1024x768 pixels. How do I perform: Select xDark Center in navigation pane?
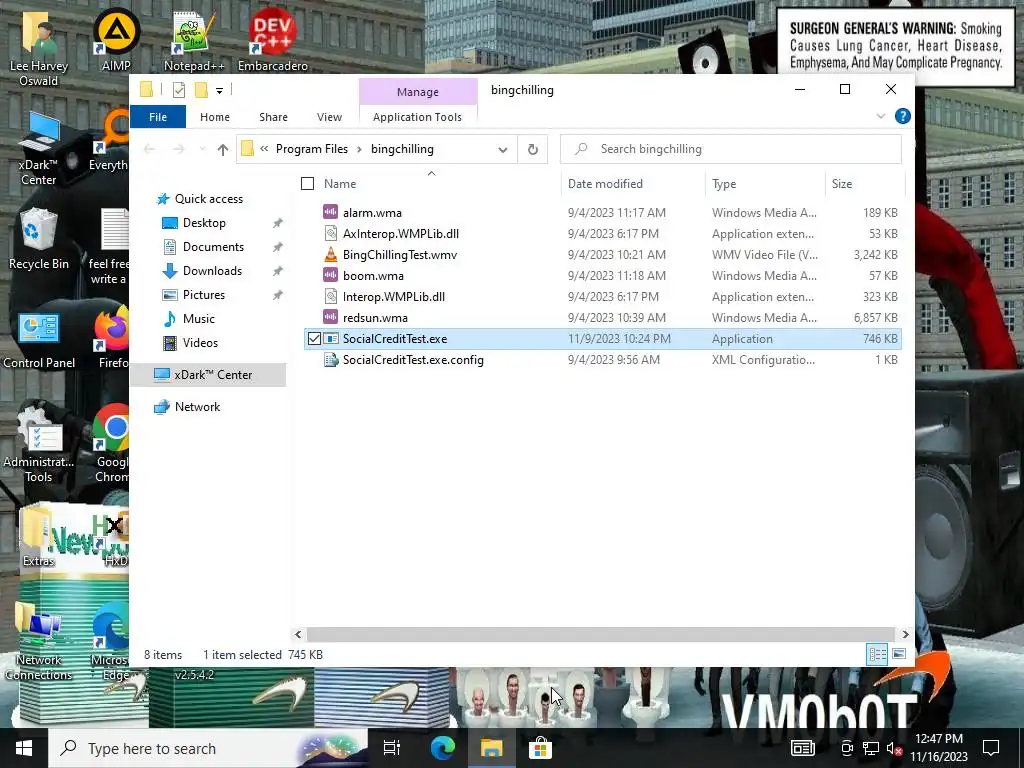tap(208, 375)
